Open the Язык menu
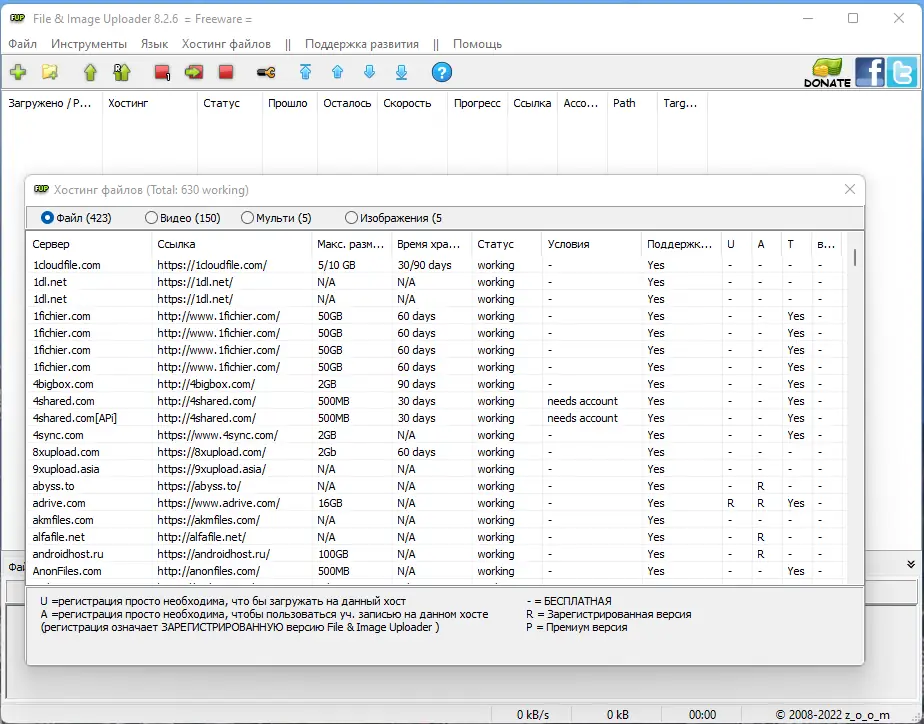This screenshot has height=724, width=924. pos(154,44)
